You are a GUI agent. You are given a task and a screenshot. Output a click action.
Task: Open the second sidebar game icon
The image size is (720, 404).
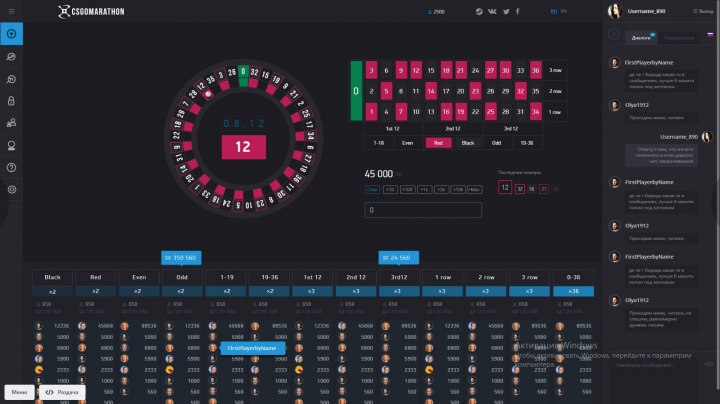11,56
